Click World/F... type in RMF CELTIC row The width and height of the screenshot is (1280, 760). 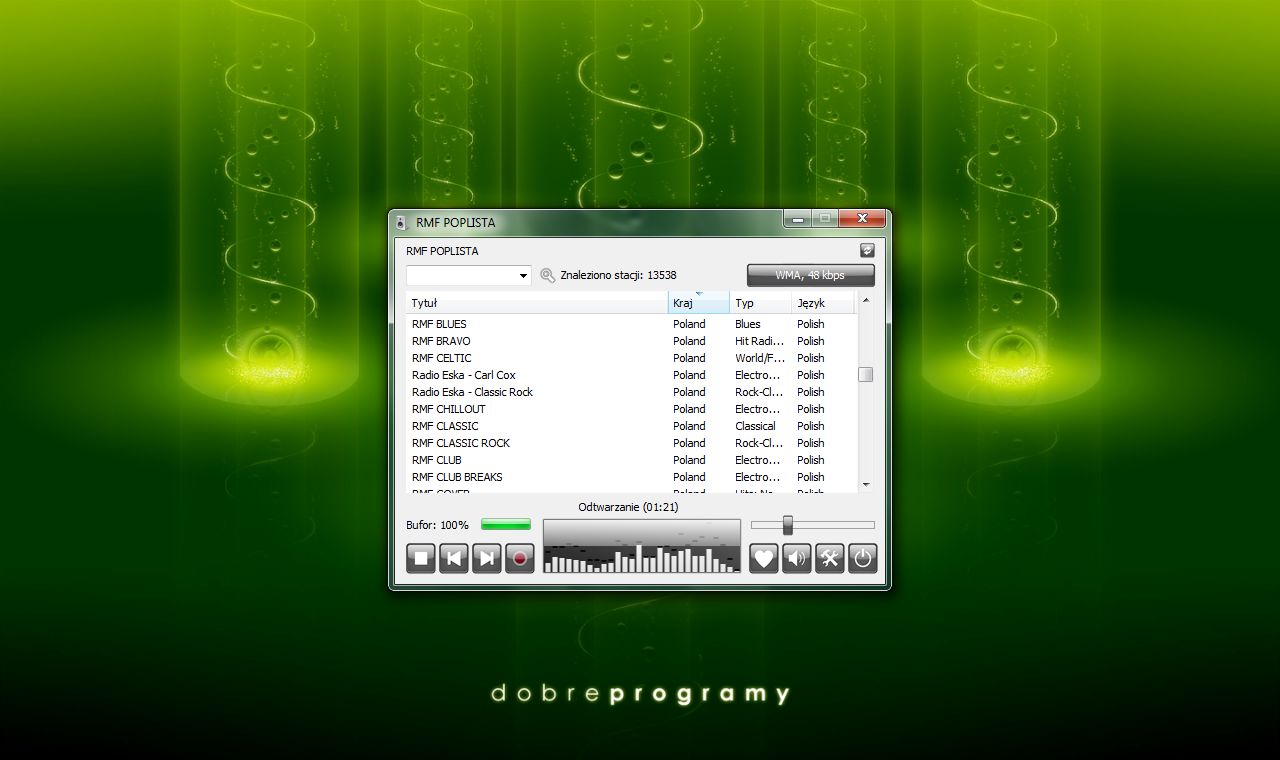759,358
